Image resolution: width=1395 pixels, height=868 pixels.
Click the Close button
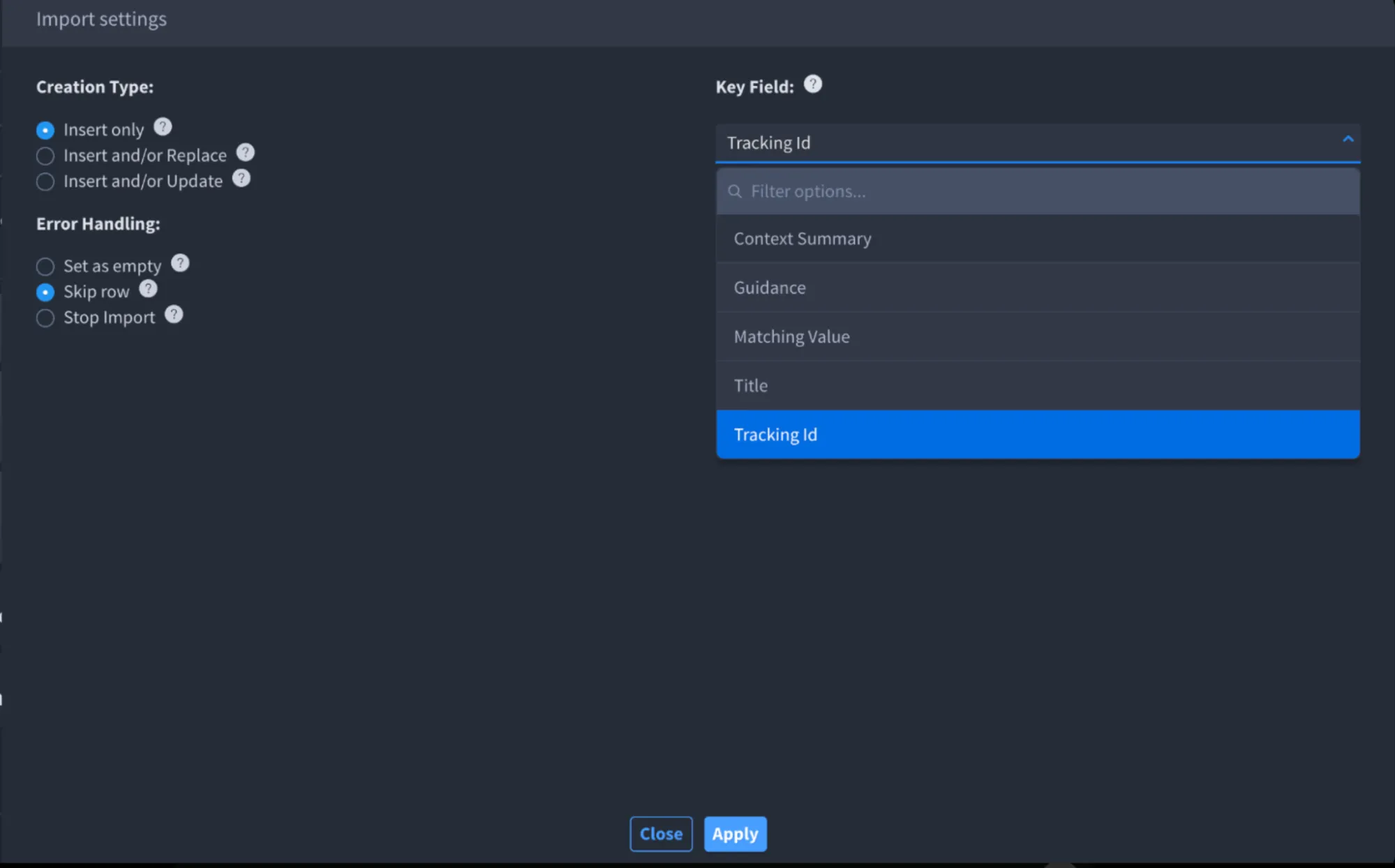click(x=661, y=834)
